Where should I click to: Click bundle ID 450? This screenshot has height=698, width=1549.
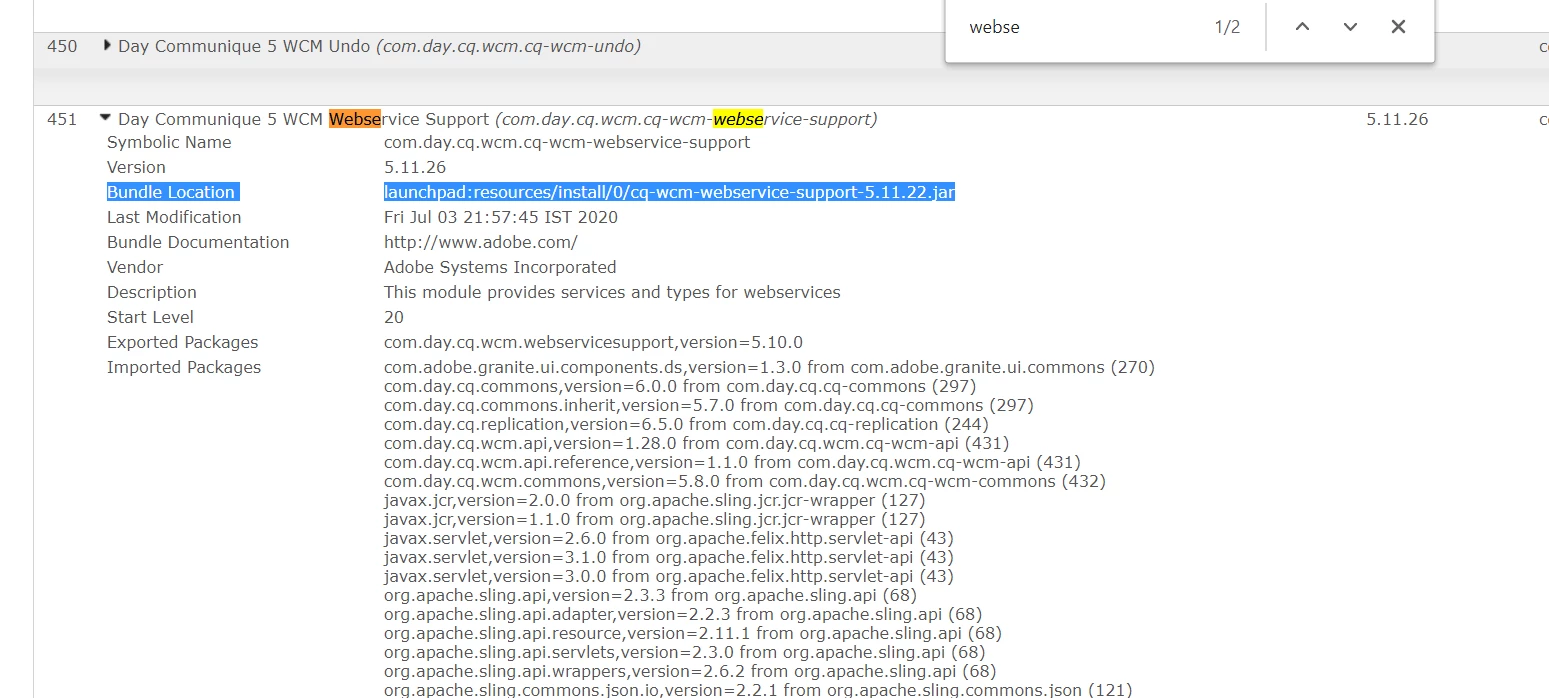(62, 46)
